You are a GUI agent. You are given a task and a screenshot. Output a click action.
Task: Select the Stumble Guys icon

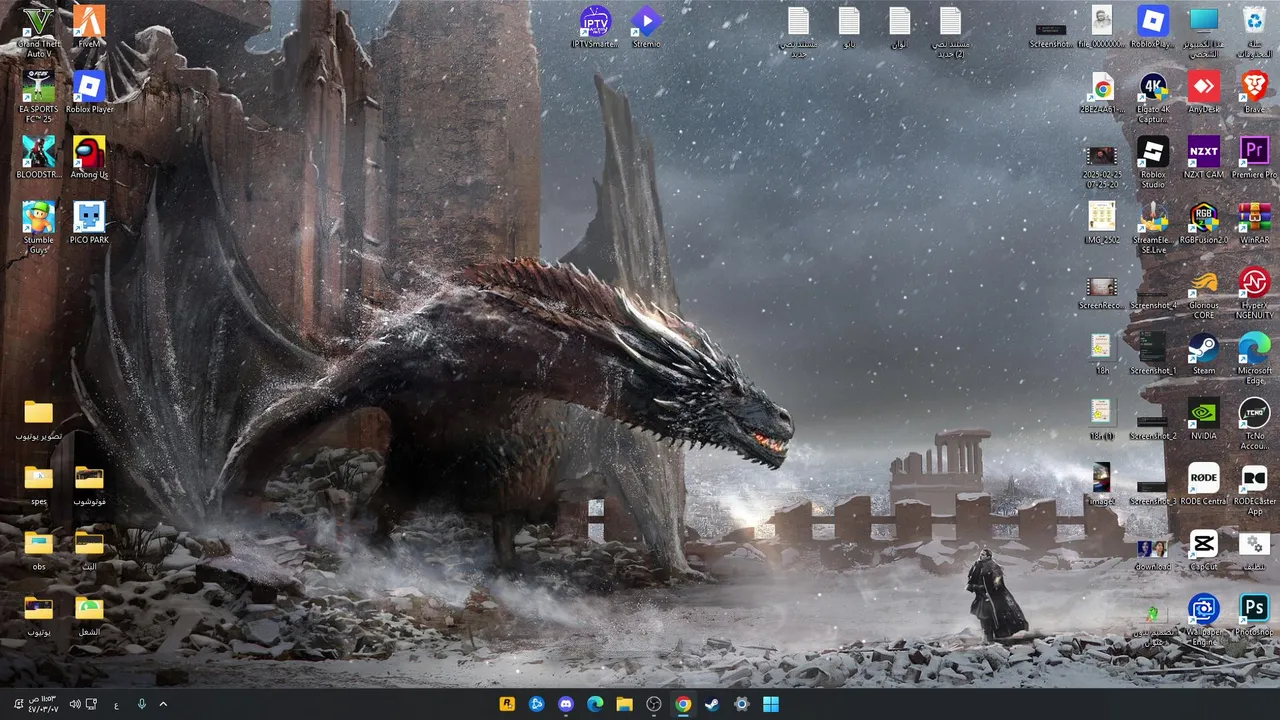[39, 227]
